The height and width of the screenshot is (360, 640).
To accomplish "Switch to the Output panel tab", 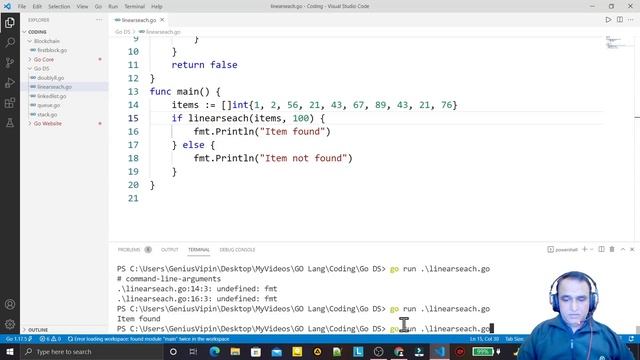I will 169,249.
